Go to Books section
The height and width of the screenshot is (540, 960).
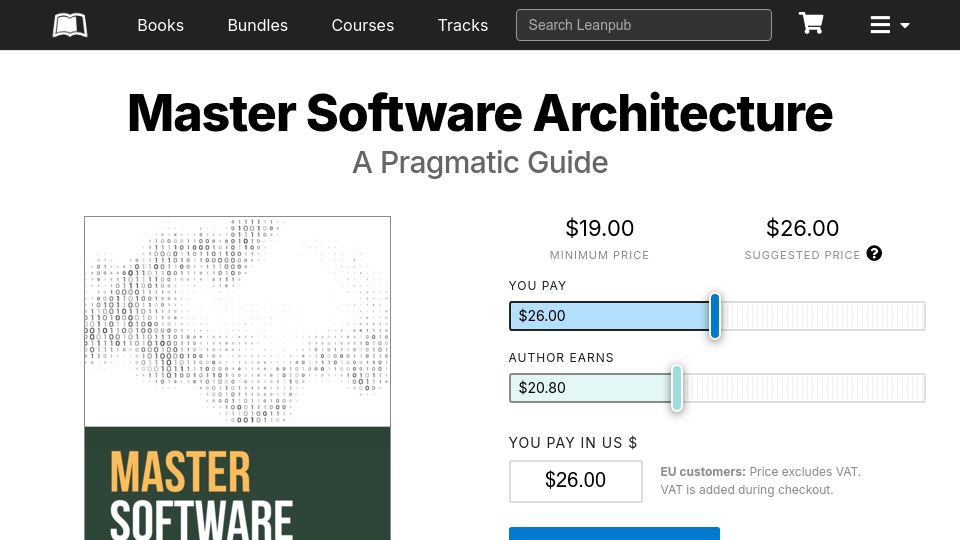[160, 25]
